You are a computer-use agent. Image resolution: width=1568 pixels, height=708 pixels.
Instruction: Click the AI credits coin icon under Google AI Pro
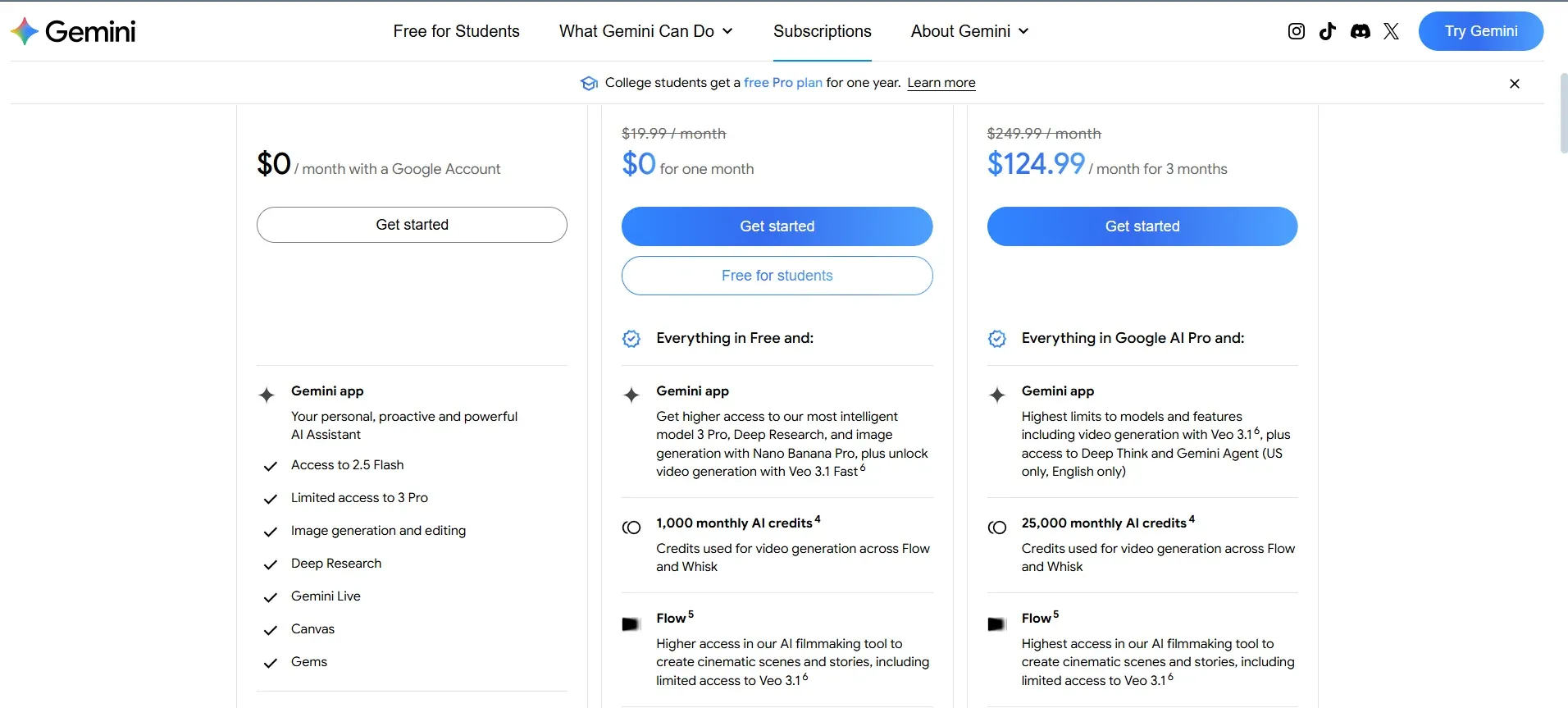tap(996, 528)
